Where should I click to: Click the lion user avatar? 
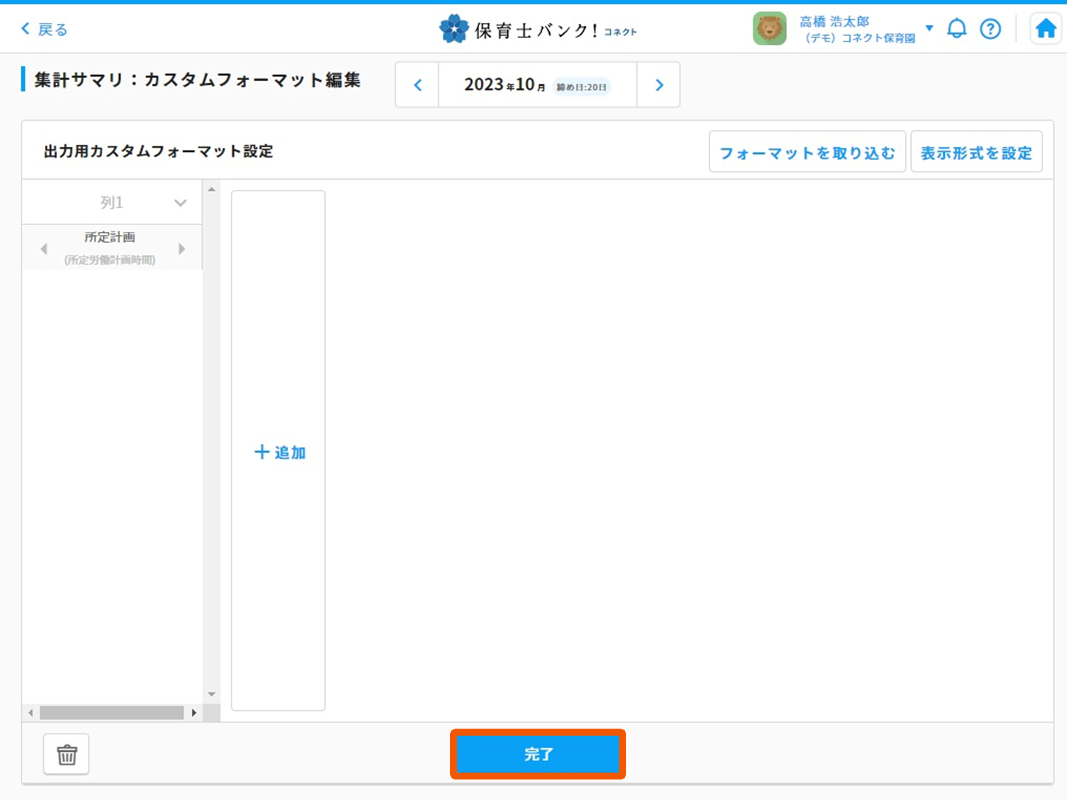[769, 29]
